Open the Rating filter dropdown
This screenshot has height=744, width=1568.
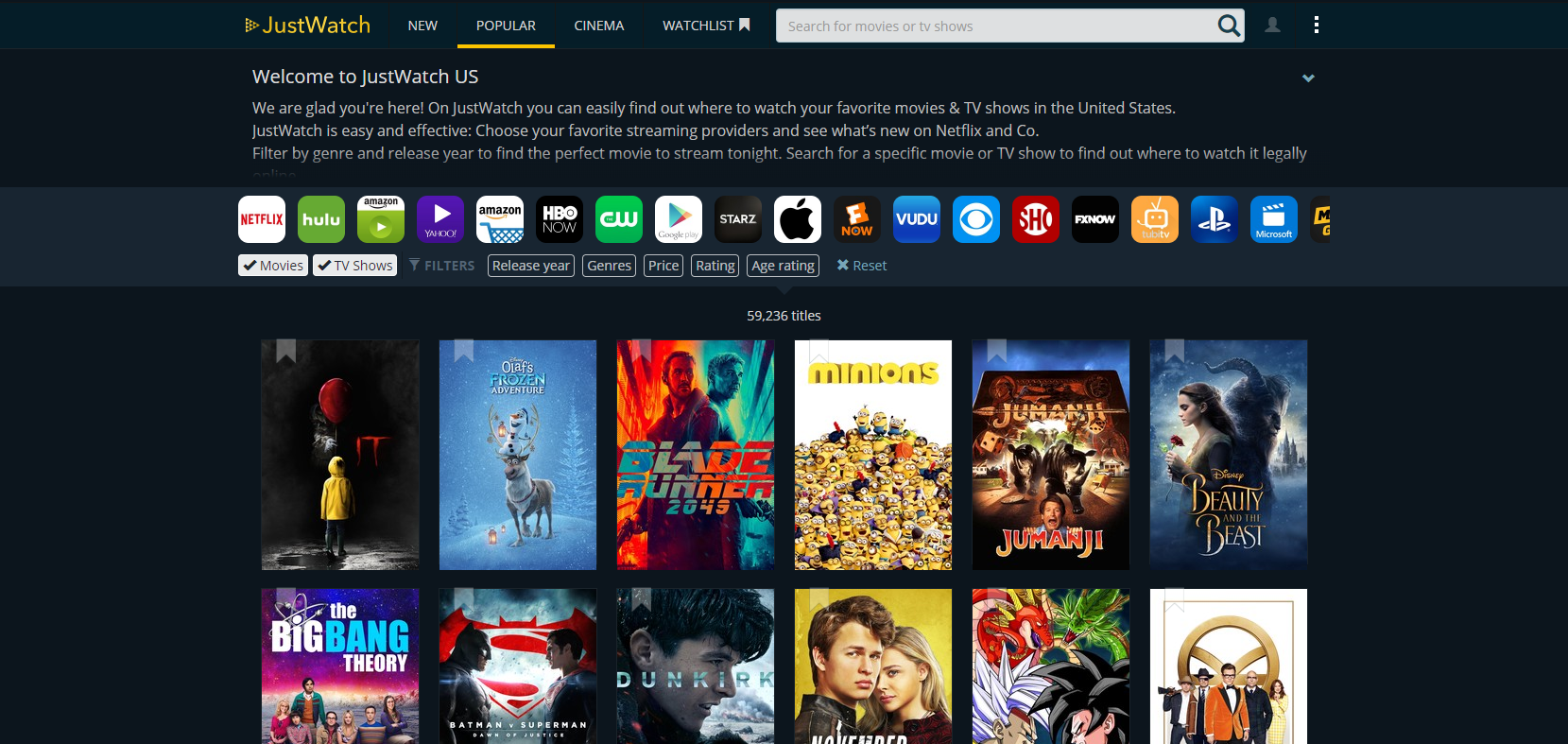715,266
